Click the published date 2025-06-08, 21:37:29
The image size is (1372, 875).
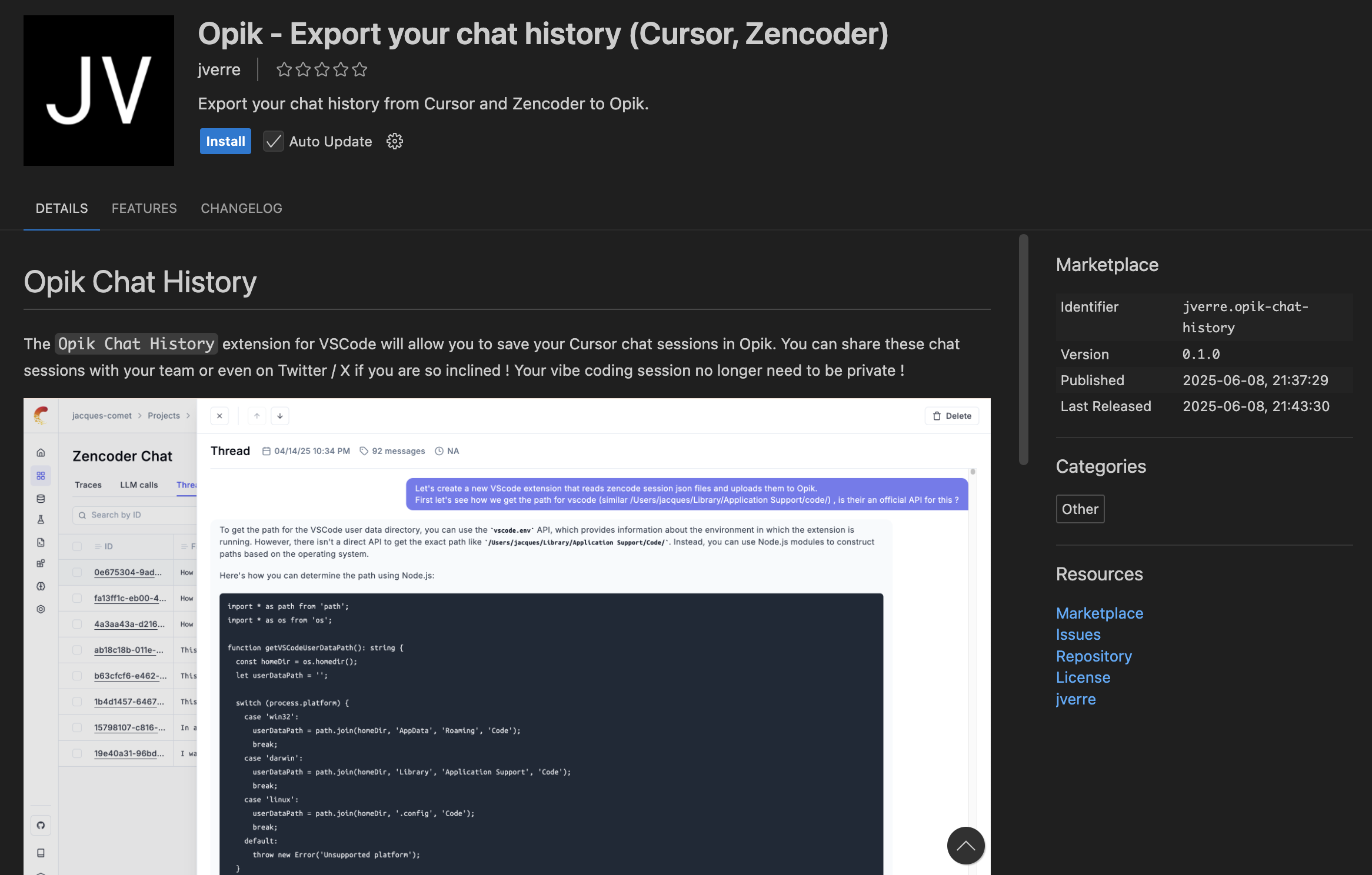point(1256,380)
